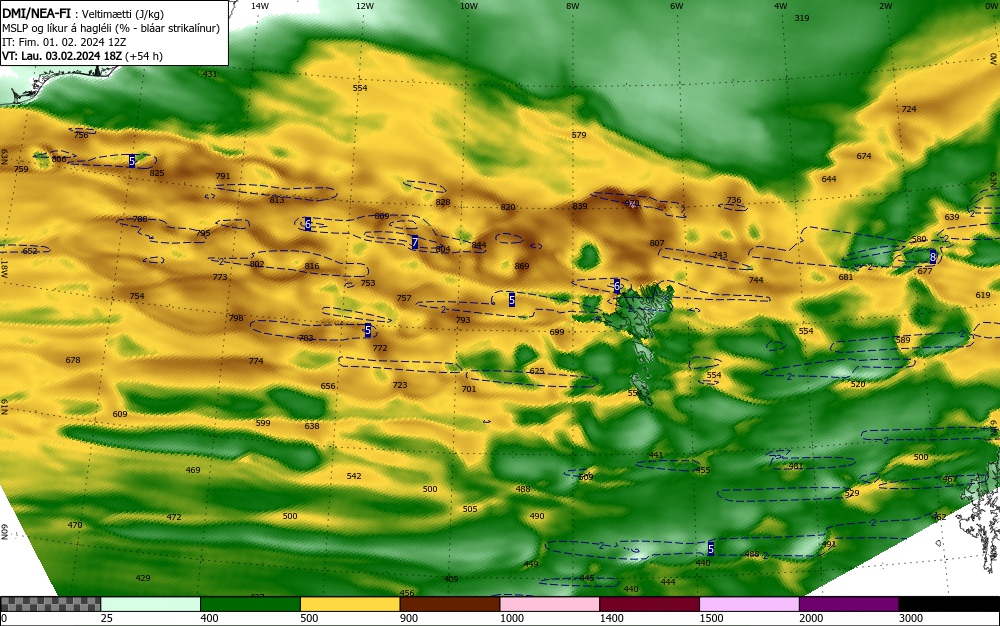Viewport: 1000px width, 626px height.
Task: Click the map value '791'
Action: click(223, 176)
